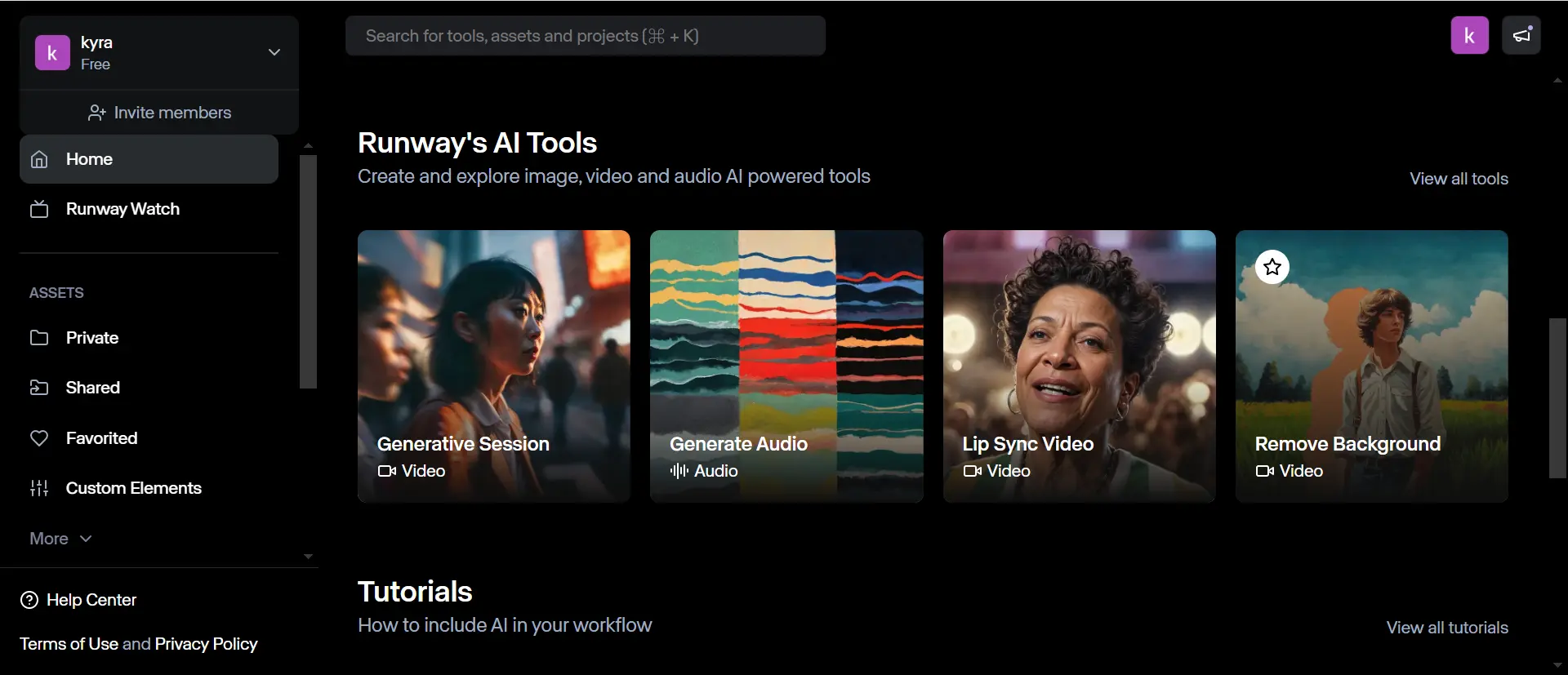Click the main page scrollbar thumb
Viewport: 1568px width, 675px height.
coord(1557,397)
